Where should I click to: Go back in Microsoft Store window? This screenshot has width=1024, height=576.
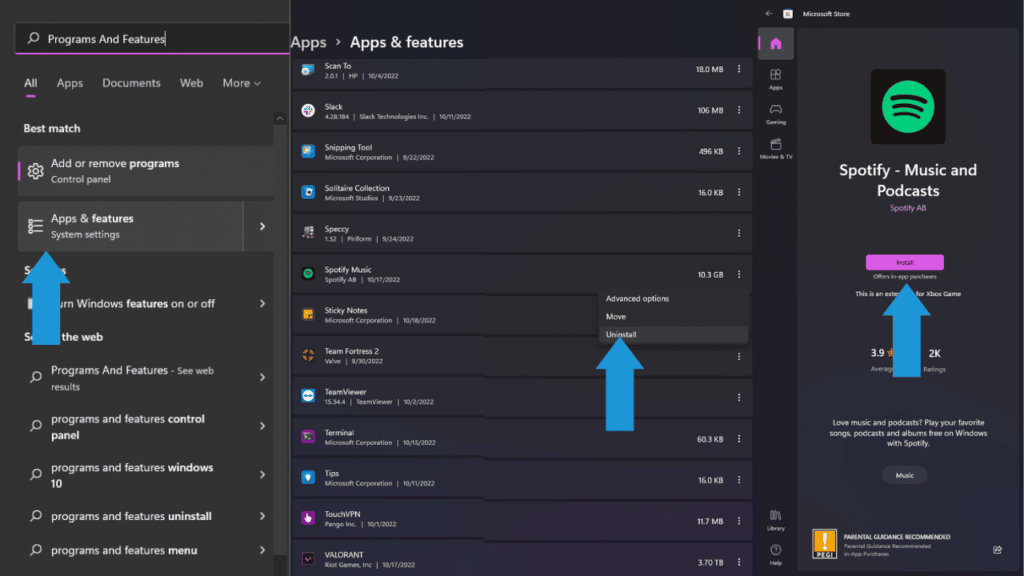(769, 14)
